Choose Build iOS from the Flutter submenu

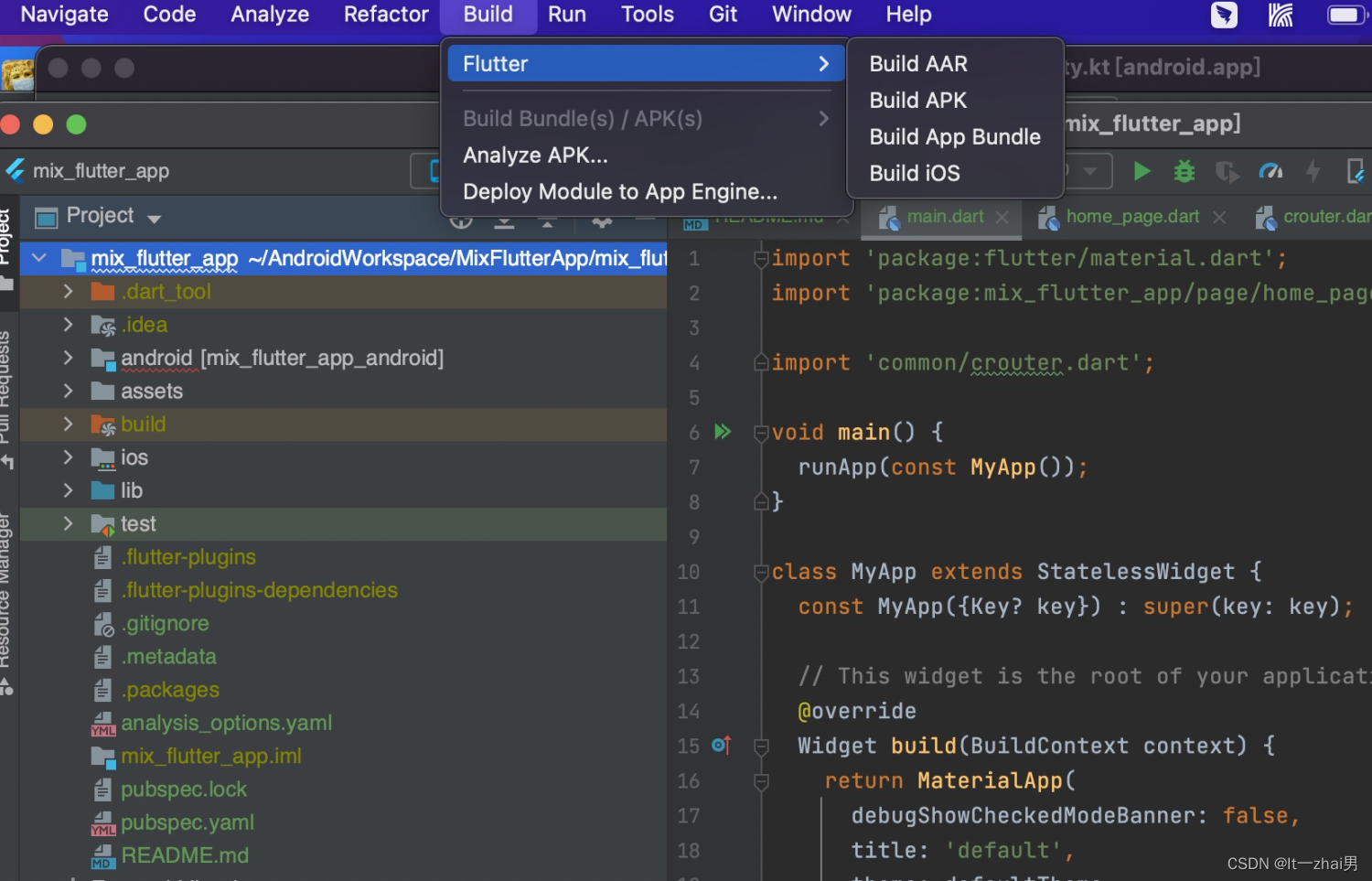pyautogui.click(x=955, y=174)
